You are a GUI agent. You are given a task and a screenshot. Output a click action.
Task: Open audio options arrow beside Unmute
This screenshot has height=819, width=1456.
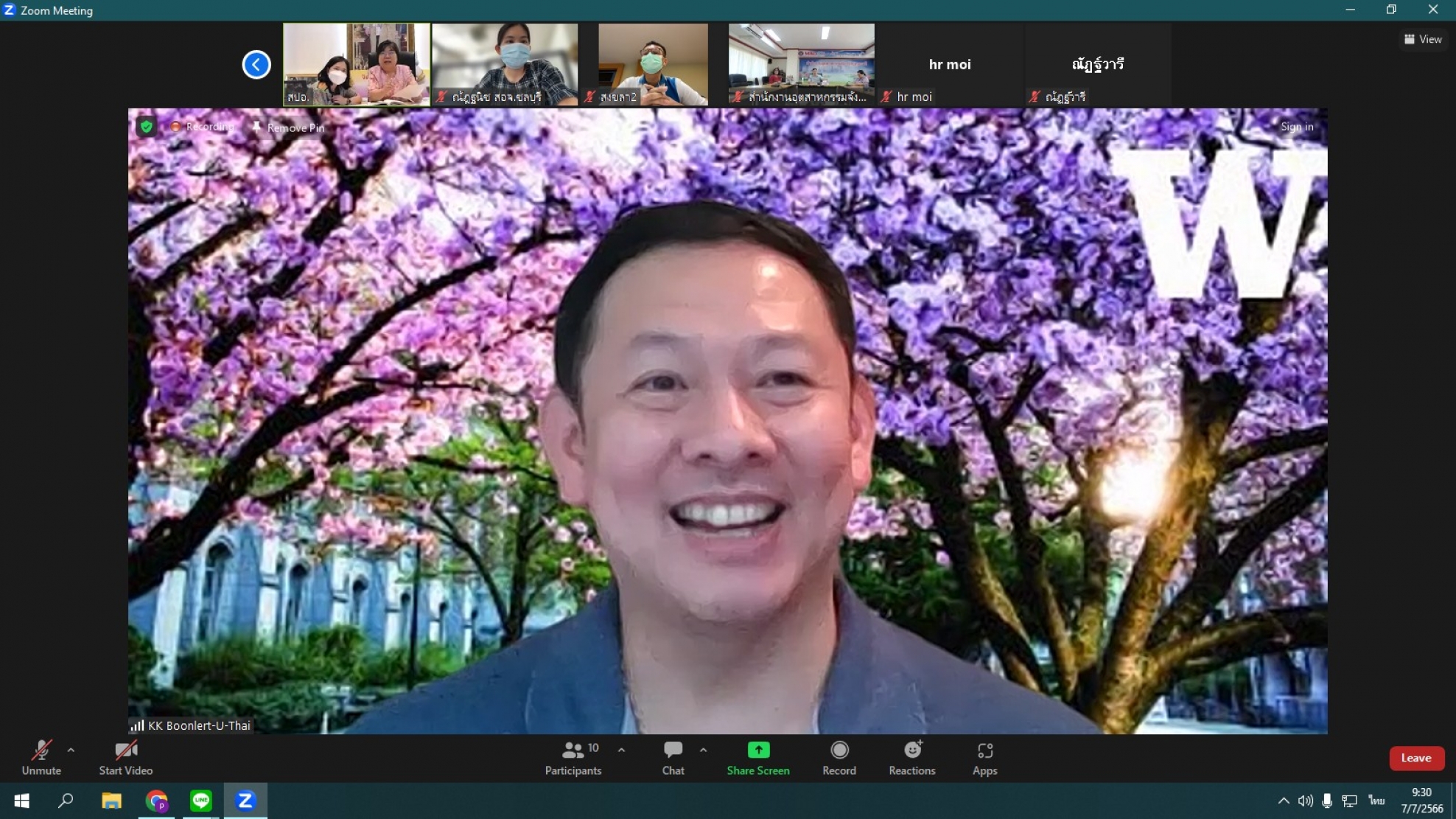tap(71, 750)
